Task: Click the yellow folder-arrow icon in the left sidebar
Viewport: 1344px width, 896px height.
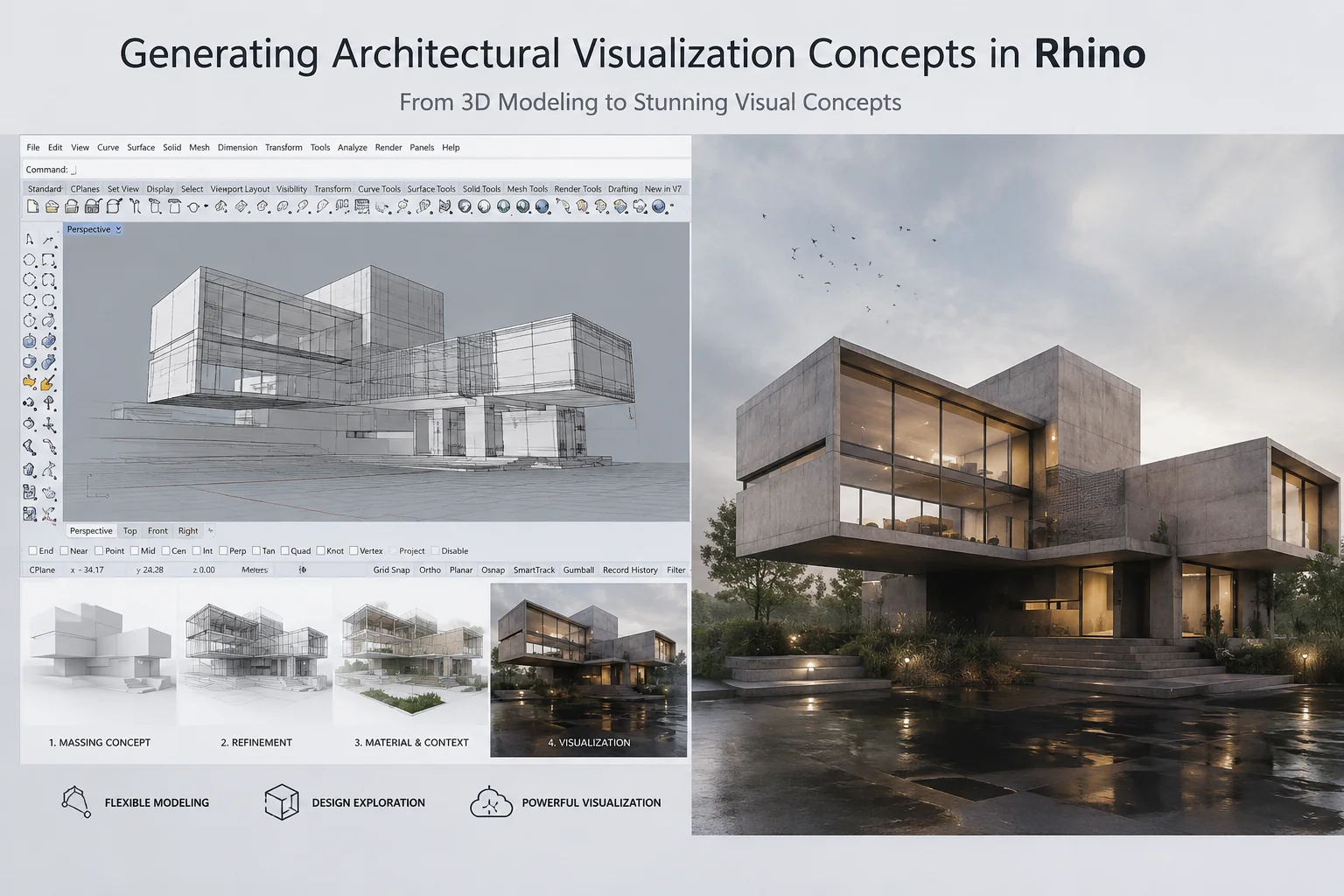Action: click(x=29, y=383)
